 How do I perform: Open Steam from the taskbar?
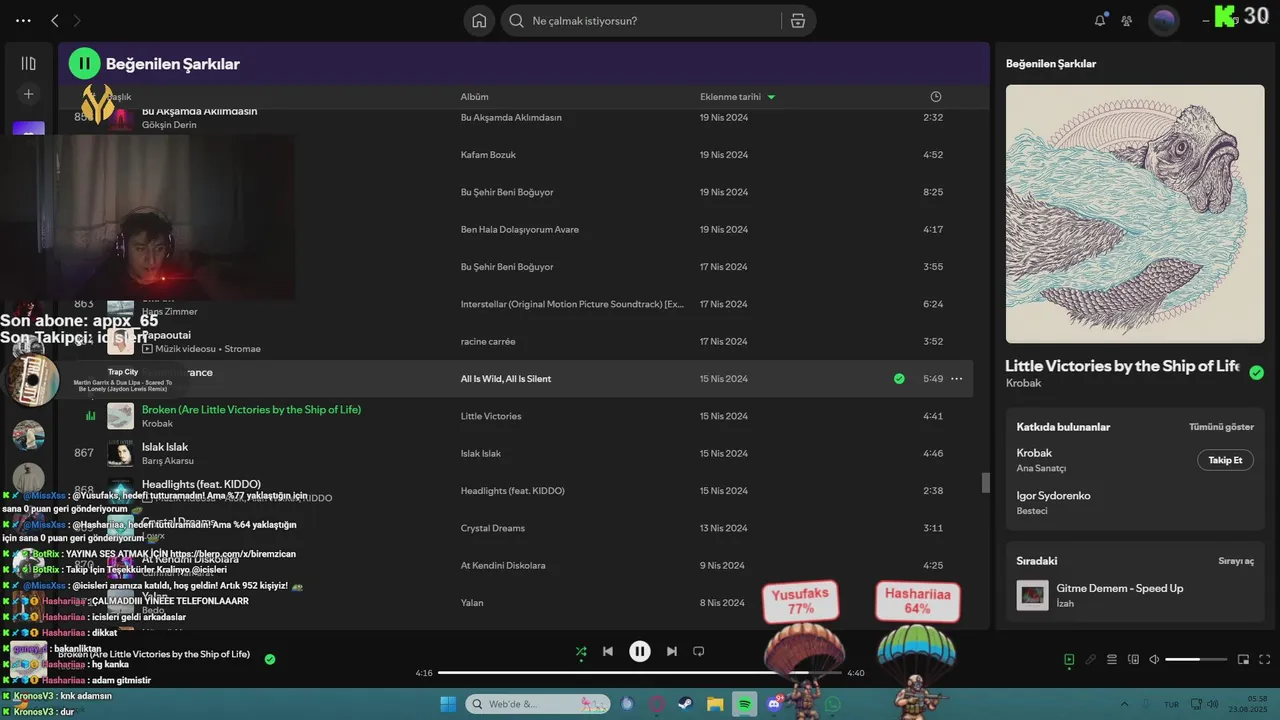click(686, 704)
